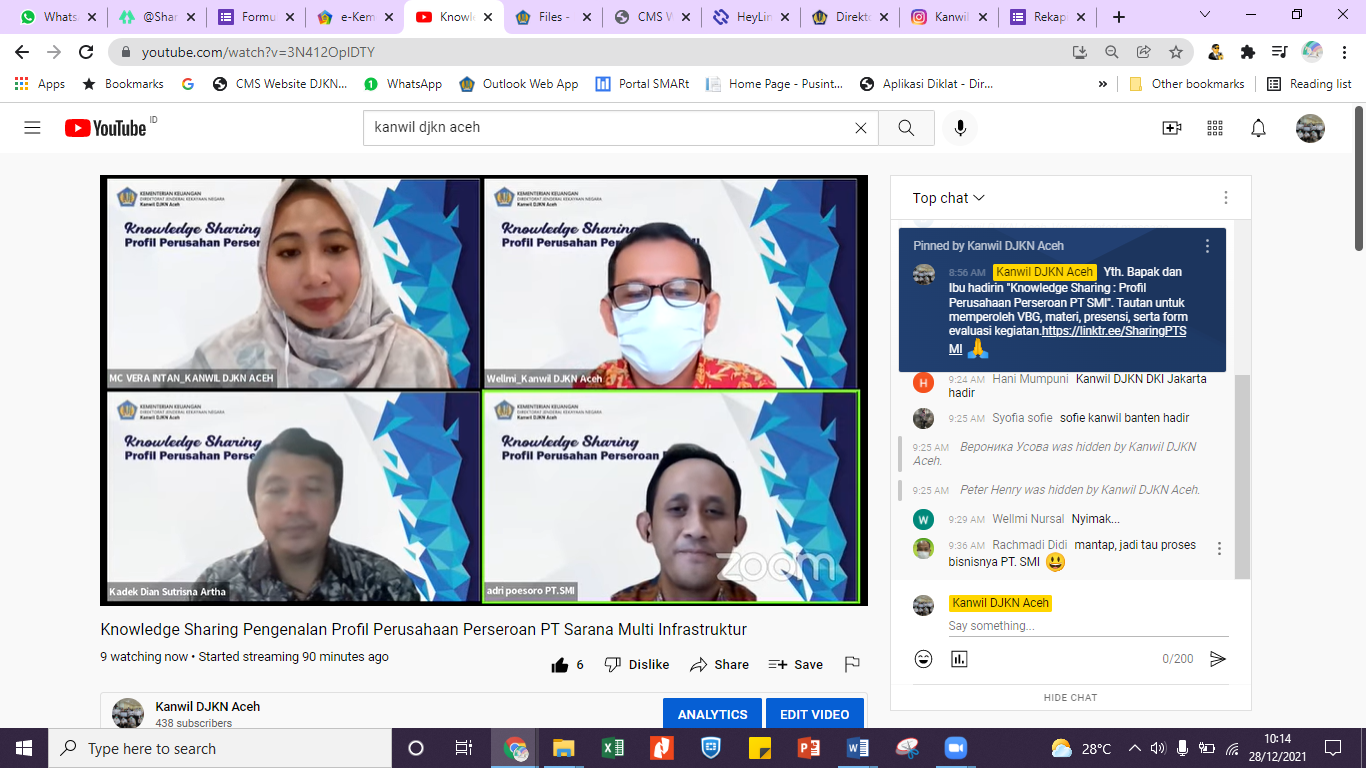Viewport: 1366px width, 768px height.
Task: Open the notifications bell icon
Action: point(1258,128)
